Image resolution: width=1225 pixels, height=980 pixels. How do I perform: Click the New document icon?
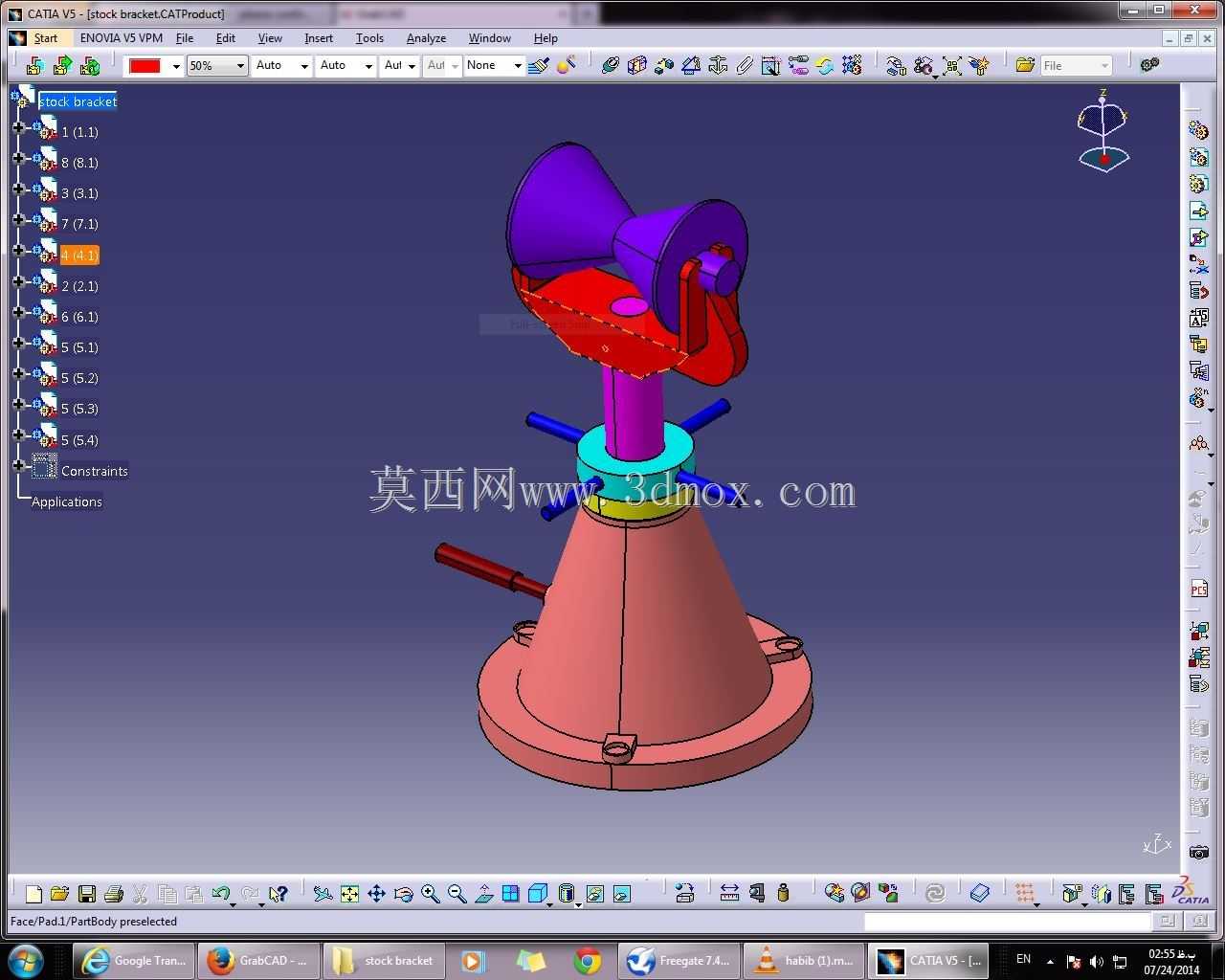(33, 894)
